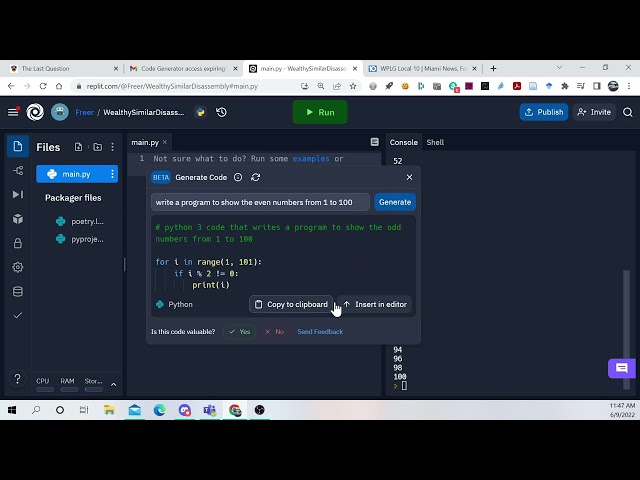Reload the browser page

click(x=43, y=86)
